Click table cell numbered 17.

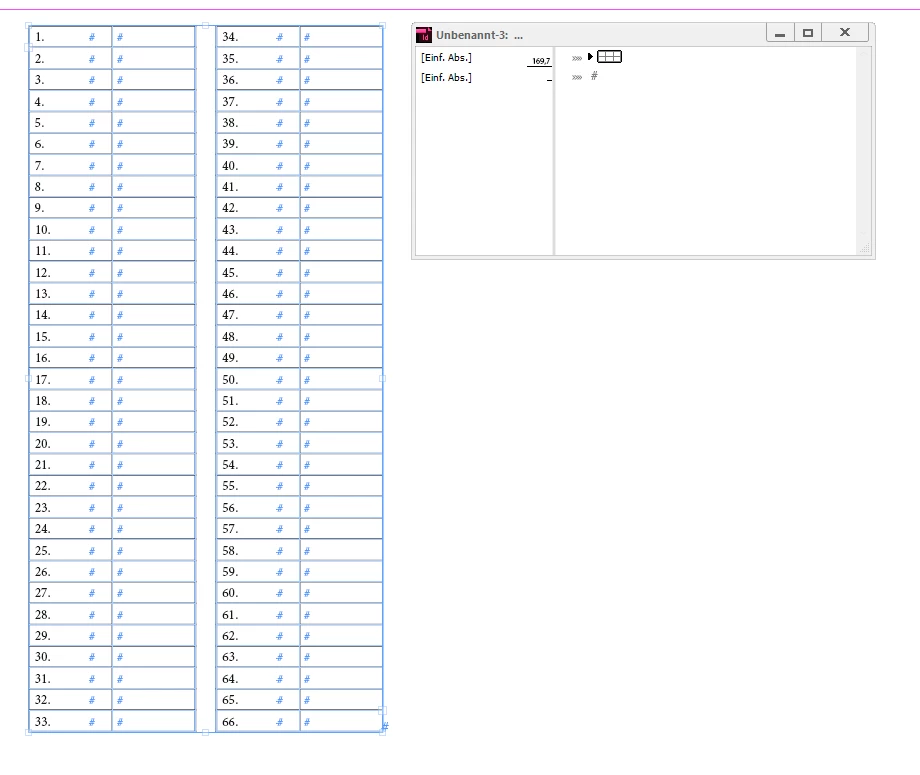tap(70, 380)
